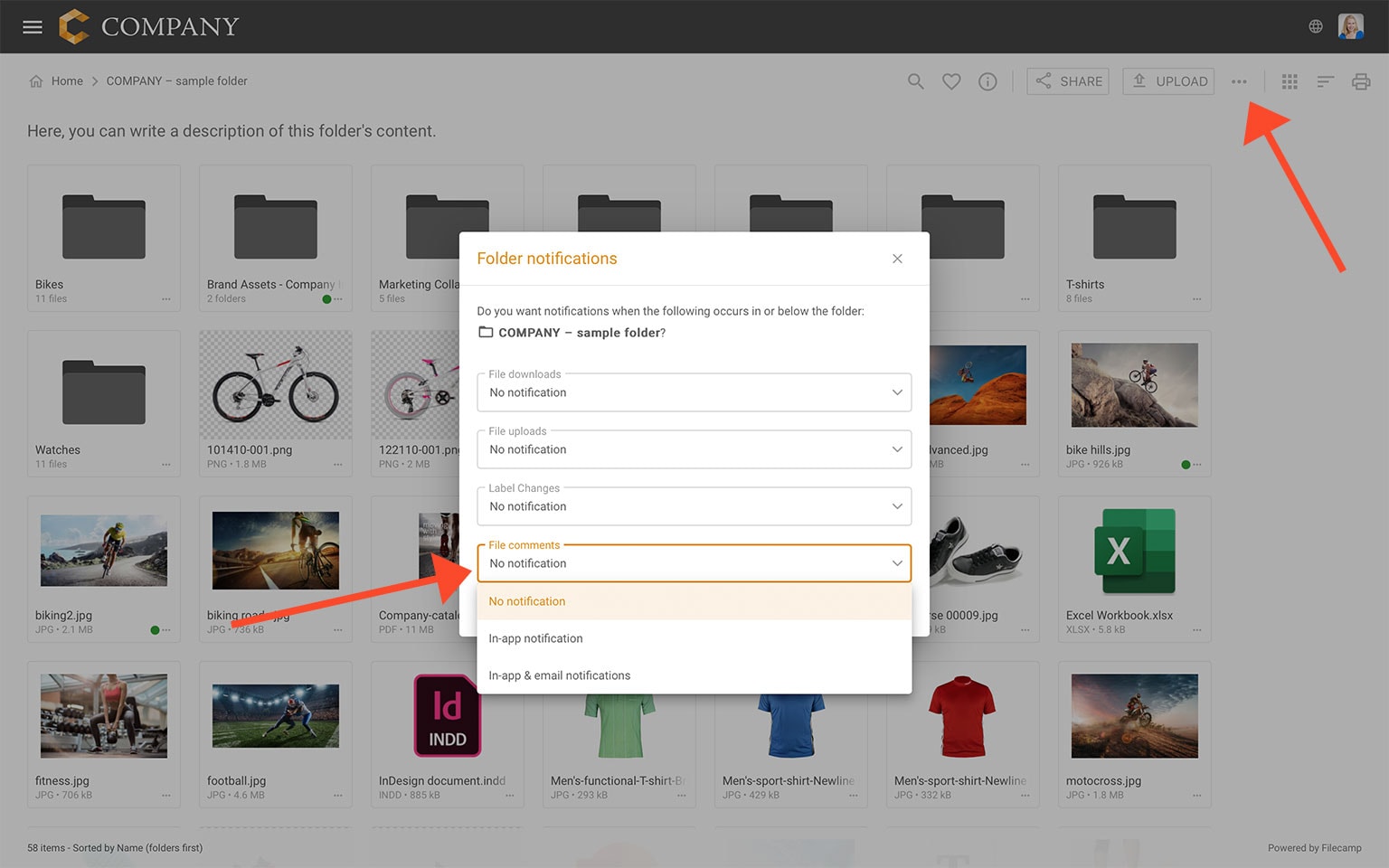The height and width of the screenshot is (868, 1389).
Task: Select "No notification" in the open list
Action: point(527,601)
